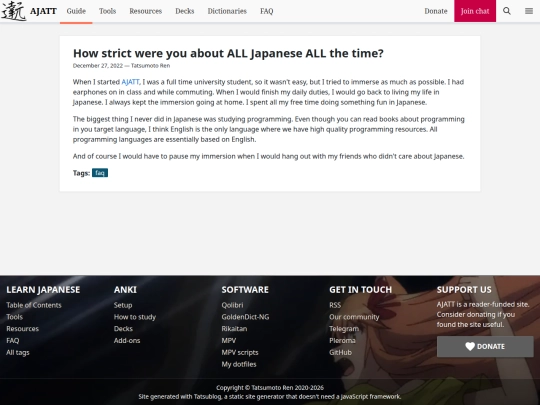Open Pleroma footer link
The height and width of the screenshot is (405, 540).
(x=342, y=341)
